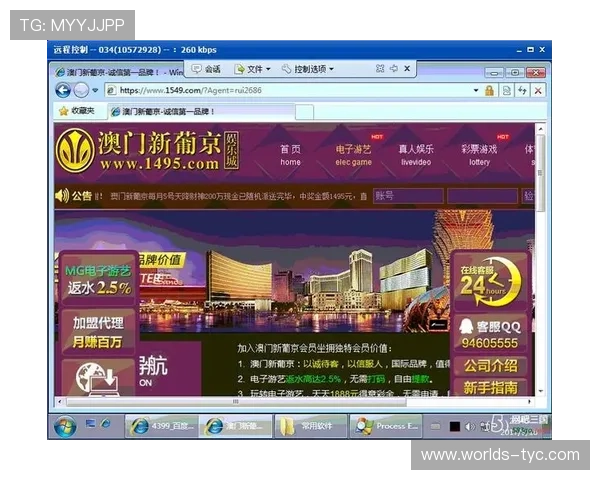The image size is (600, 480).
Task: Open 真人娱乐 livevideo nav item
Action: pos(416,155)
